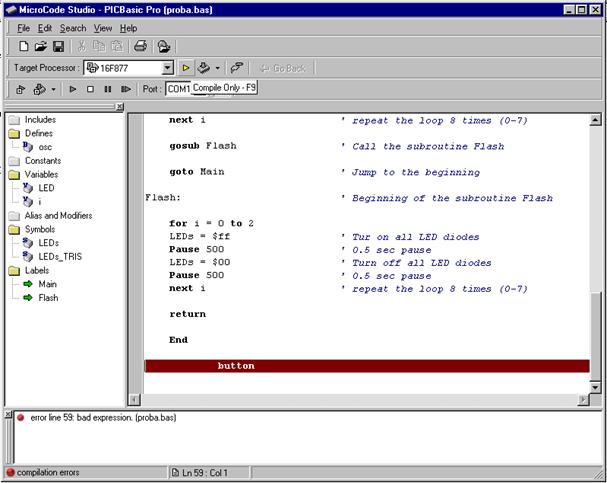Click the editor vertical scrollbar
The height and width of the screenshot is (483, 607).
597,250
